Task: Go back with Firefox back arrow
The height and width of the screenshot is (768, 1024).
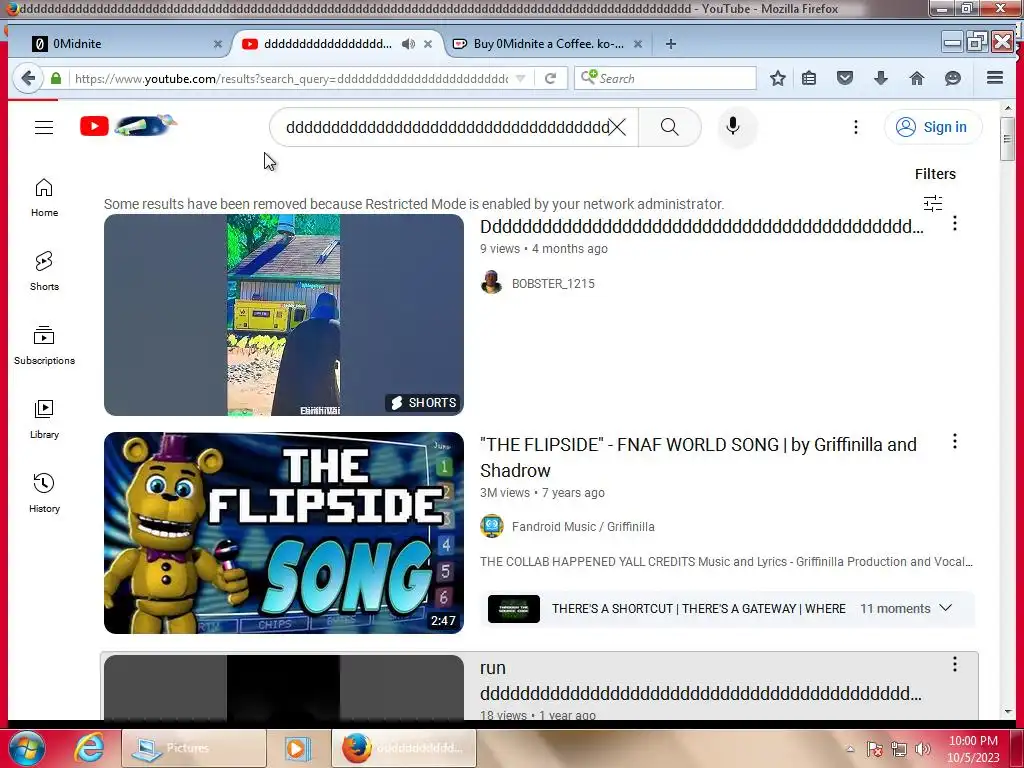Action: pos(27,78)
